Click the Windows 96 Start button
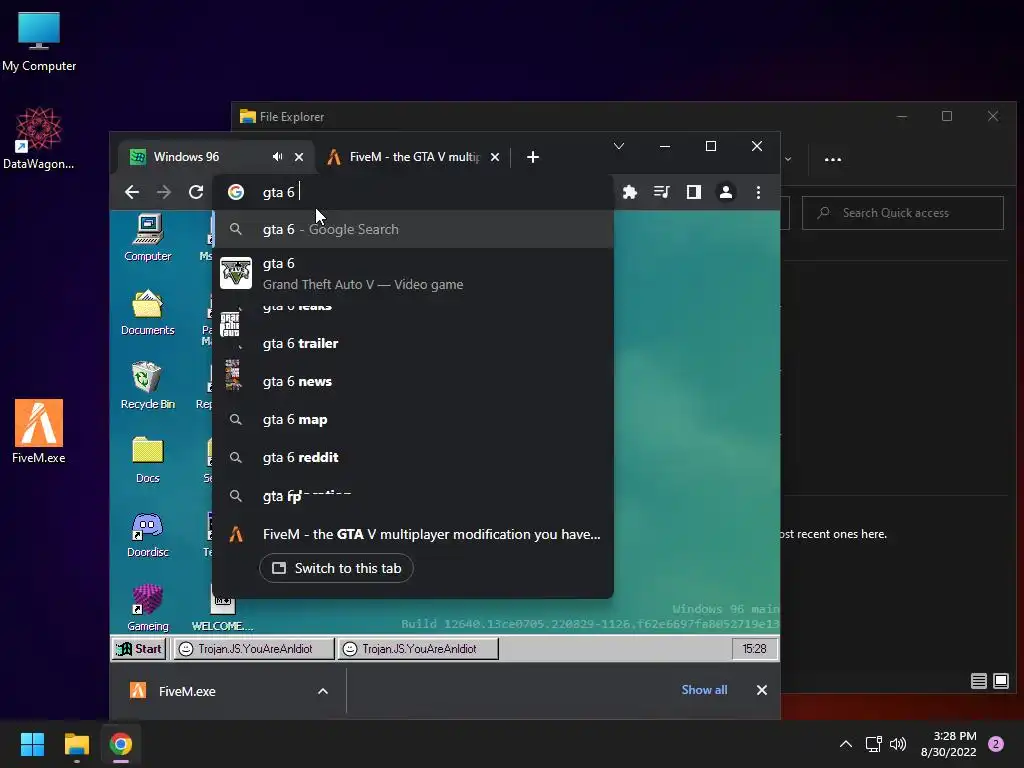The image size is (1024, 768). [x=139, y=648]
